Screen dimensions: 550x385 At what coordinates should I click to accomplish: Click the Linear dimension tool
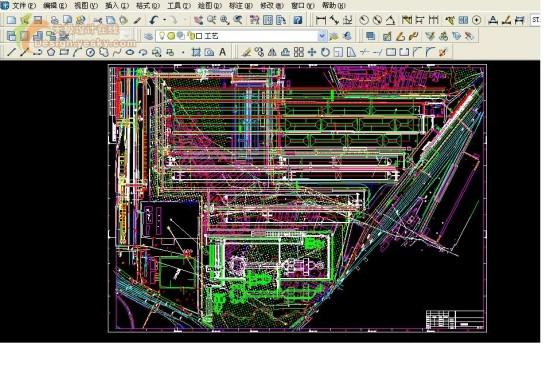coord(320,20)
